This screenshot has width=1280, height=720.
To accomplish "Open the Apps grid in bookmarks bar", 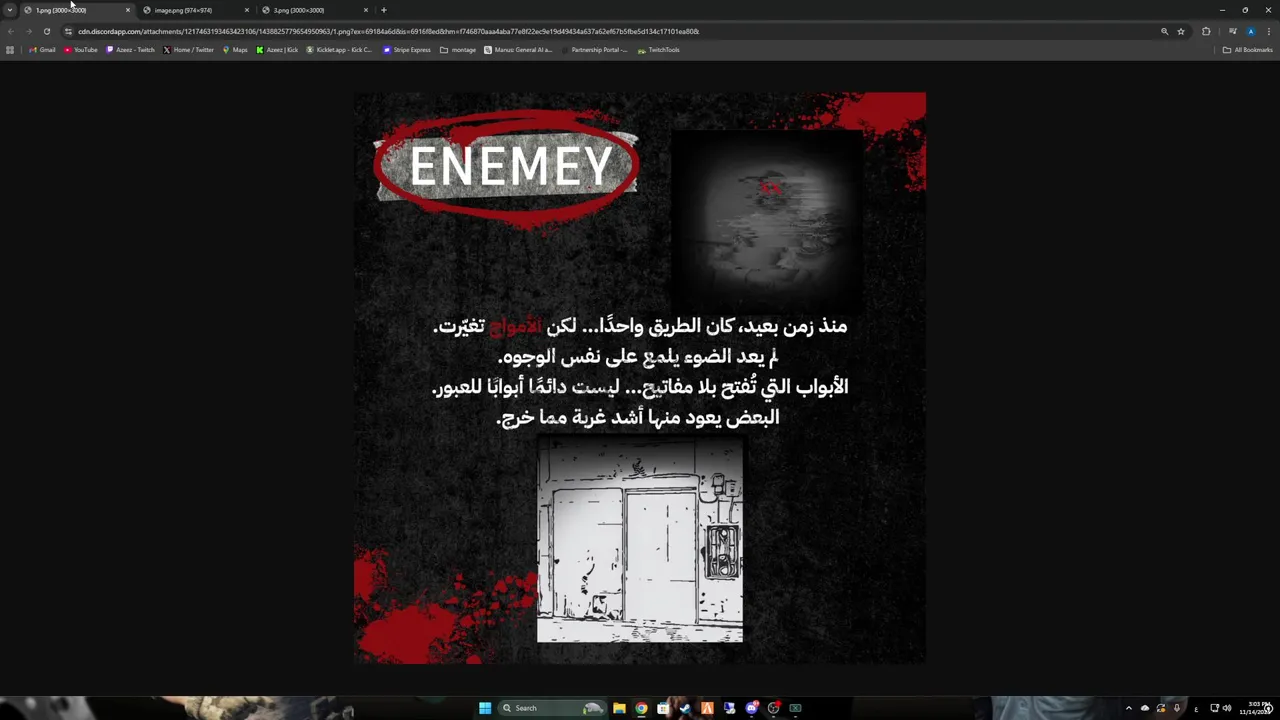I will point(10,50).
